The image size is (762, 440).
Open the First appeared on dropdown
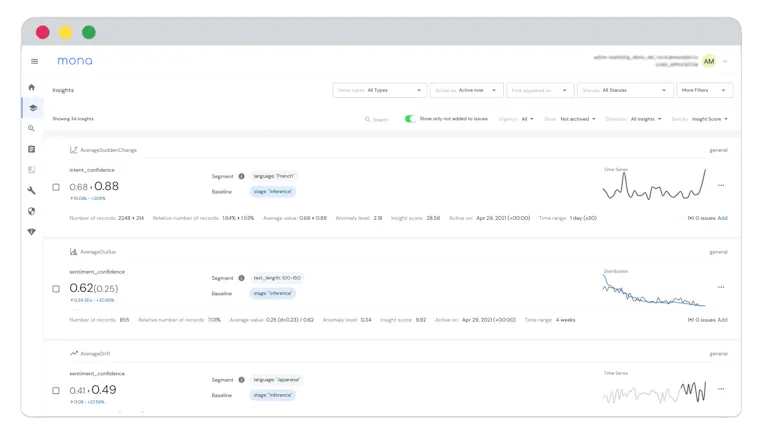point(540,90)
